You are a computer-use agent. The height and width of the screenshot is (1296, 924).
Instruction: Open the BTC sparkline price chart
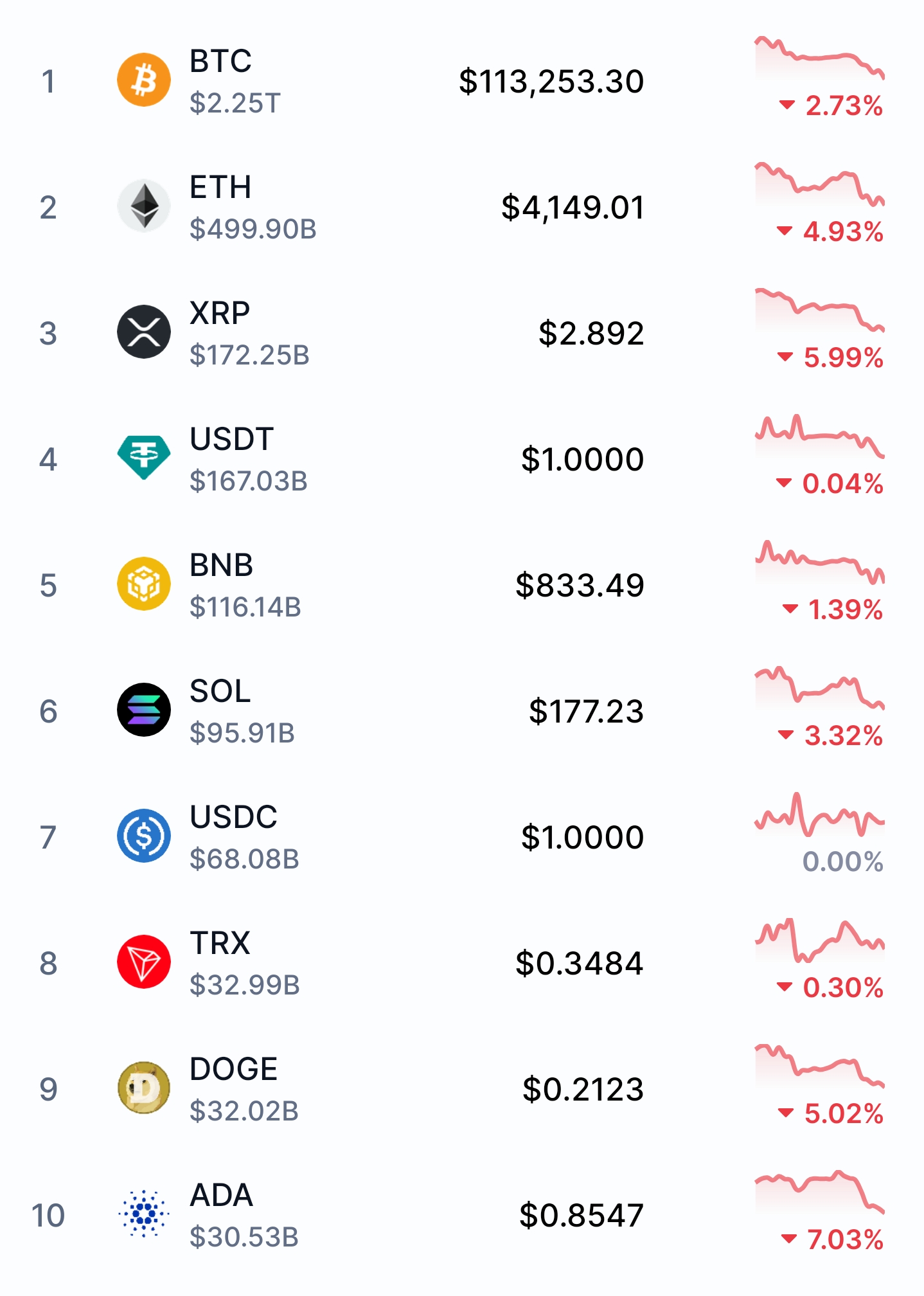pyautogui.click(x=820, y=58)
